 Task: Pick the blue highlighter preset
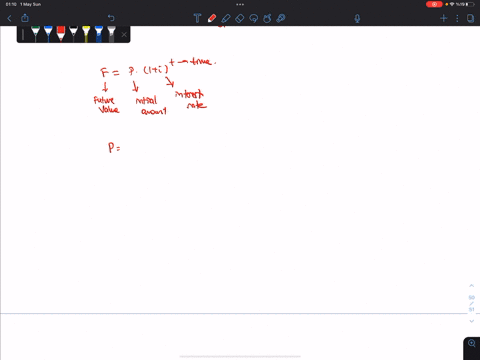pyautogui.click(x=99, y=34)
